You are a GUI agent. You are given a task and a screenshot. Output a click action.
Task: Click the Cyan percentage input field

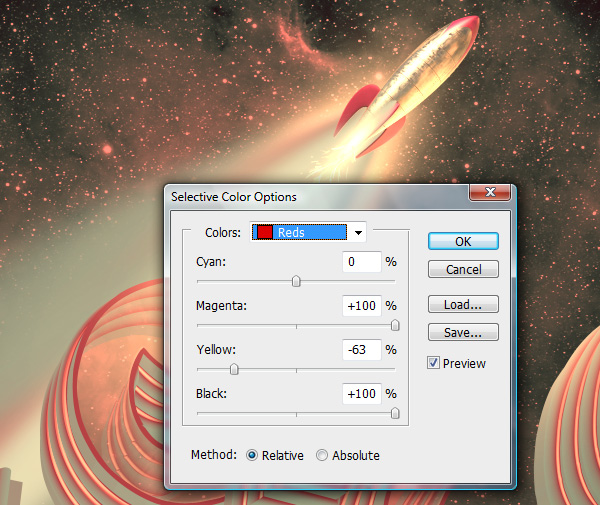pos(362,262)
